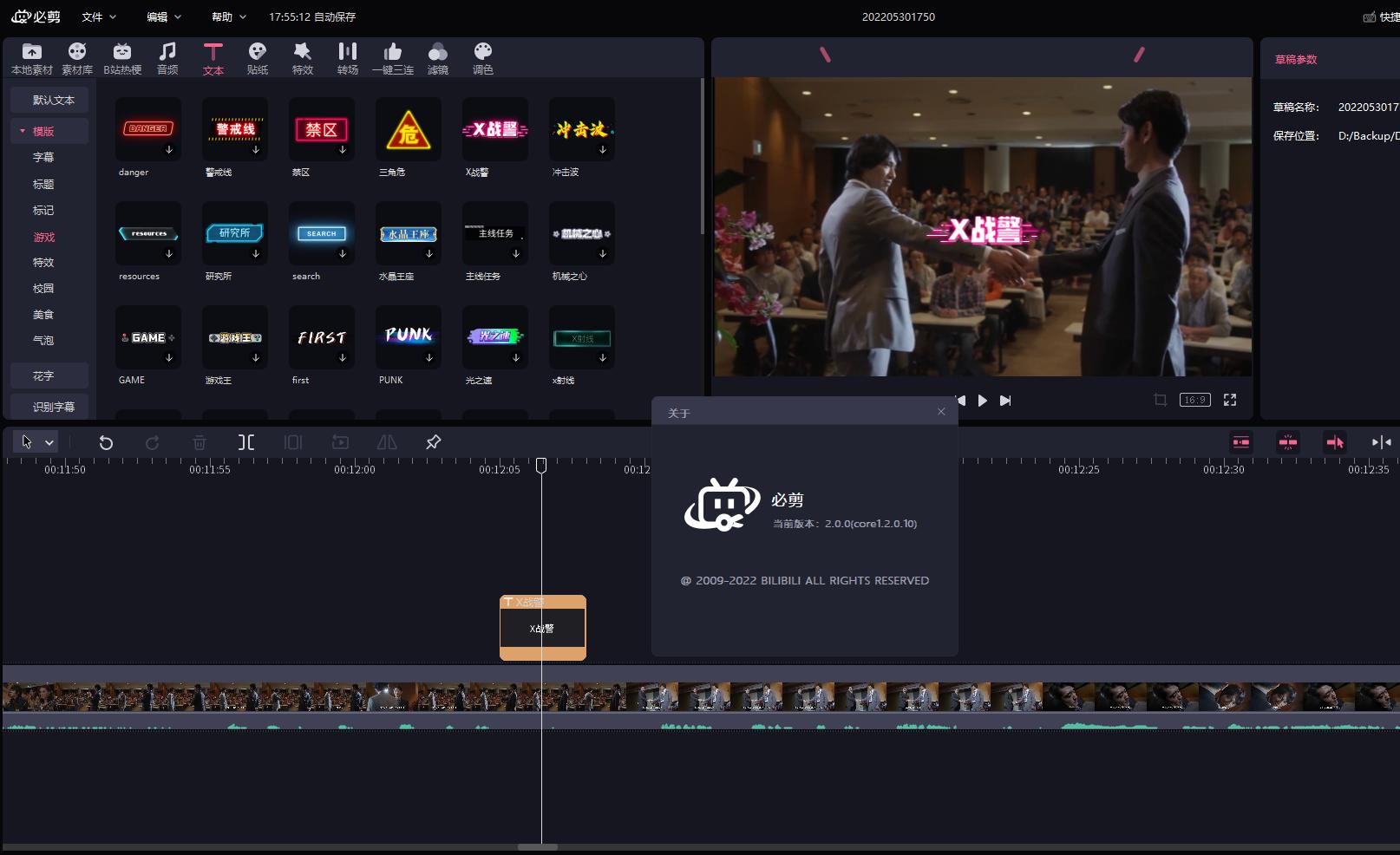1400x855 pixels.
Task: Open the 贴纸 stickers panel
Action: [x=258, y=58]
